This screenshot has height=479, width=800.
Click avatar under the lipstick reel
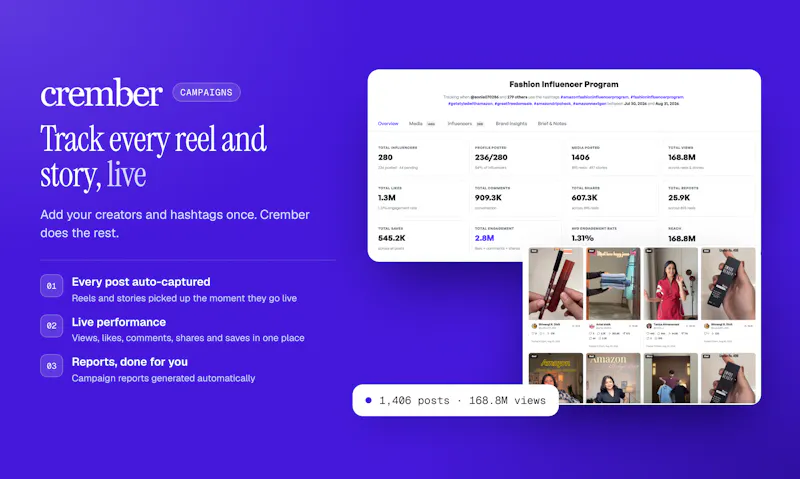pyautogui.click(x=534, y=325)
